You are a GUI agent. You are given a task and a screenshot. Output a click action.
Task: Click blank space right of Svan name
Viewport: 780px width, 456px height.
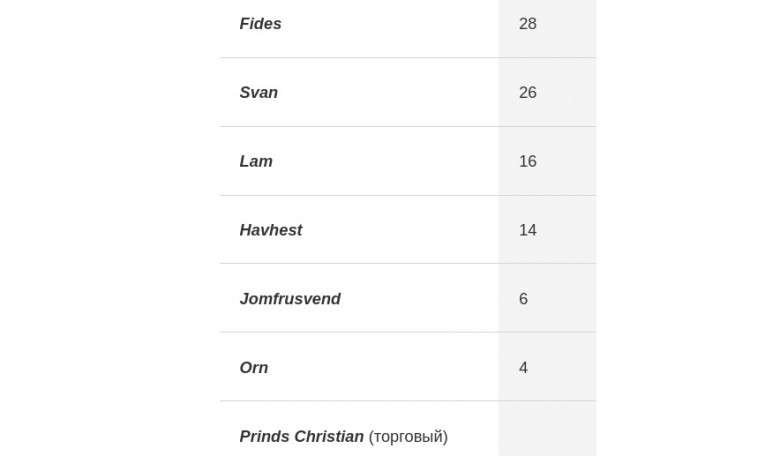pyautogui.click(x=389, y=92)
